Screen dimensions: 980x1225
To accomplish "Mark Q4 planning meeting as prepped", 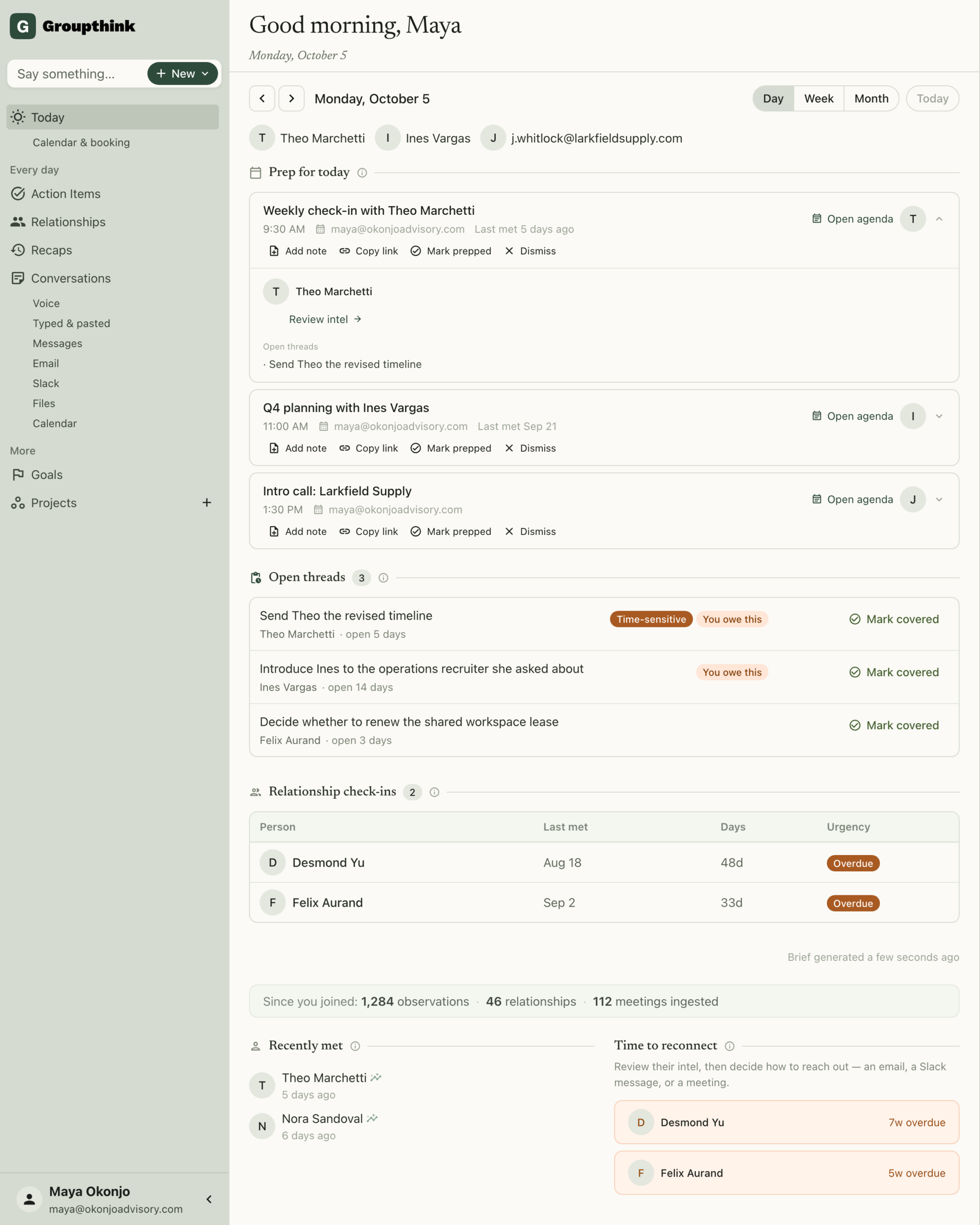I will tap(451, 448).
